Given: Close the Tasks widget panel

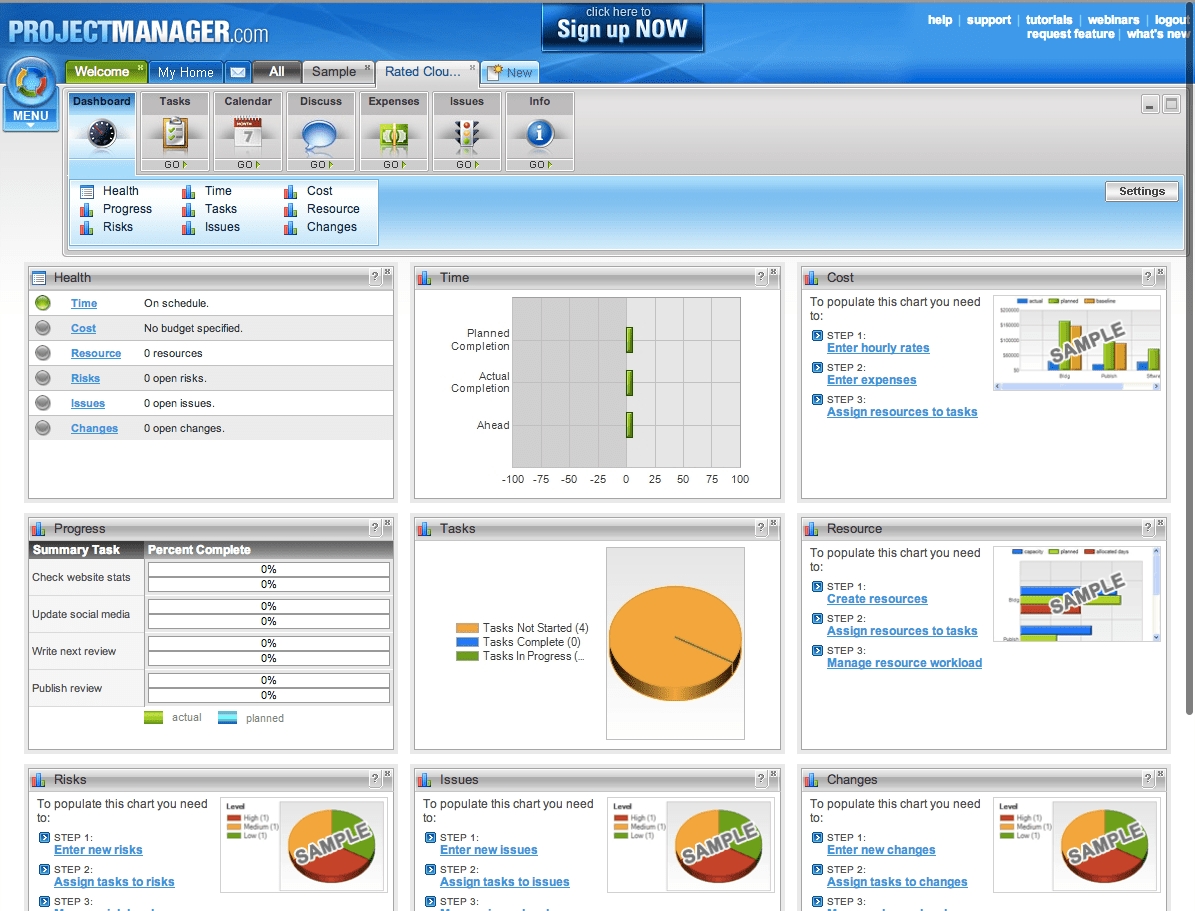Looking at the screenshot, I should [x=774, y=523].
